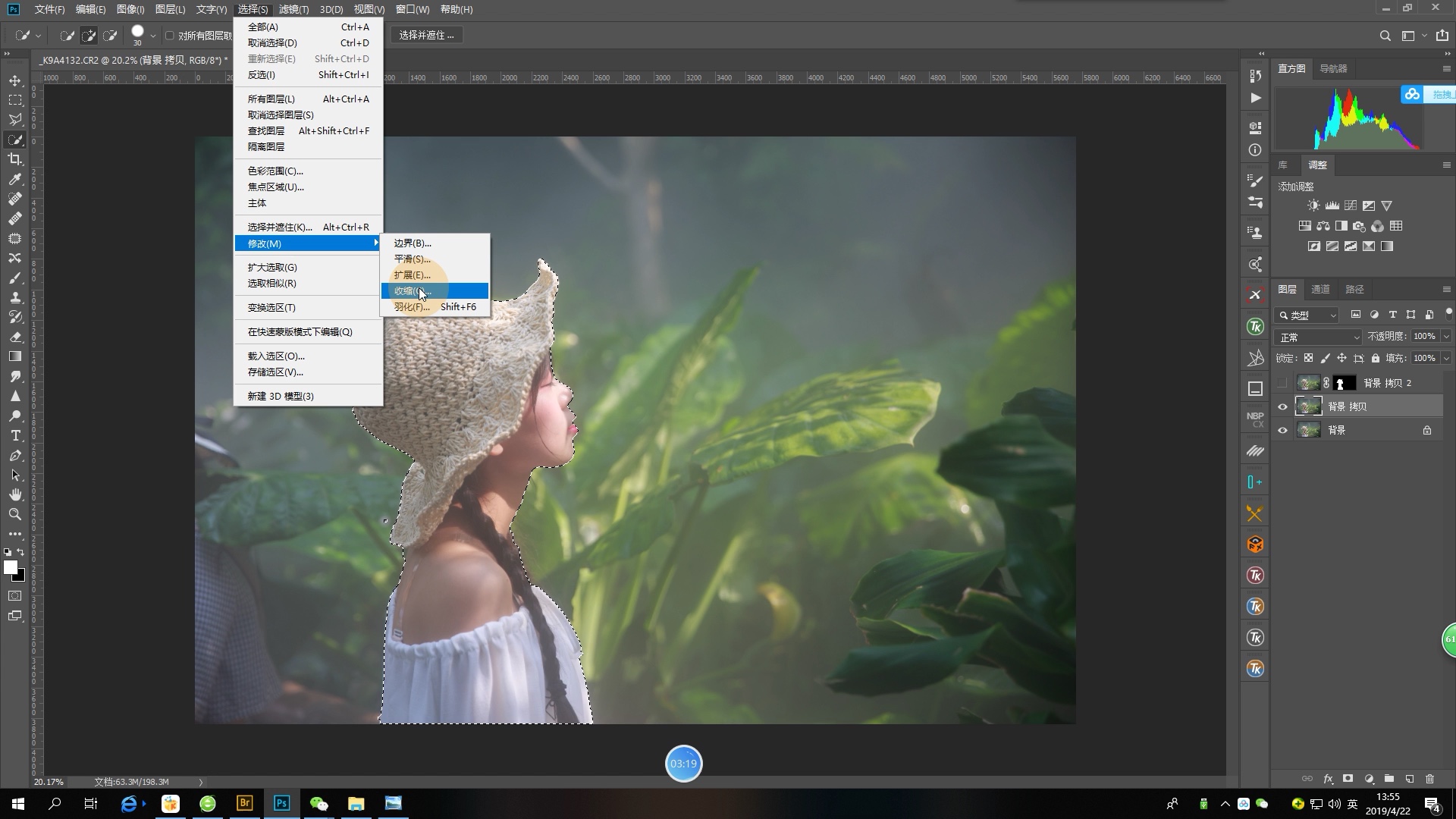Click the 选择并遮住 button
The width and height of the screenshot is (1456, 819).
[426, 36]
